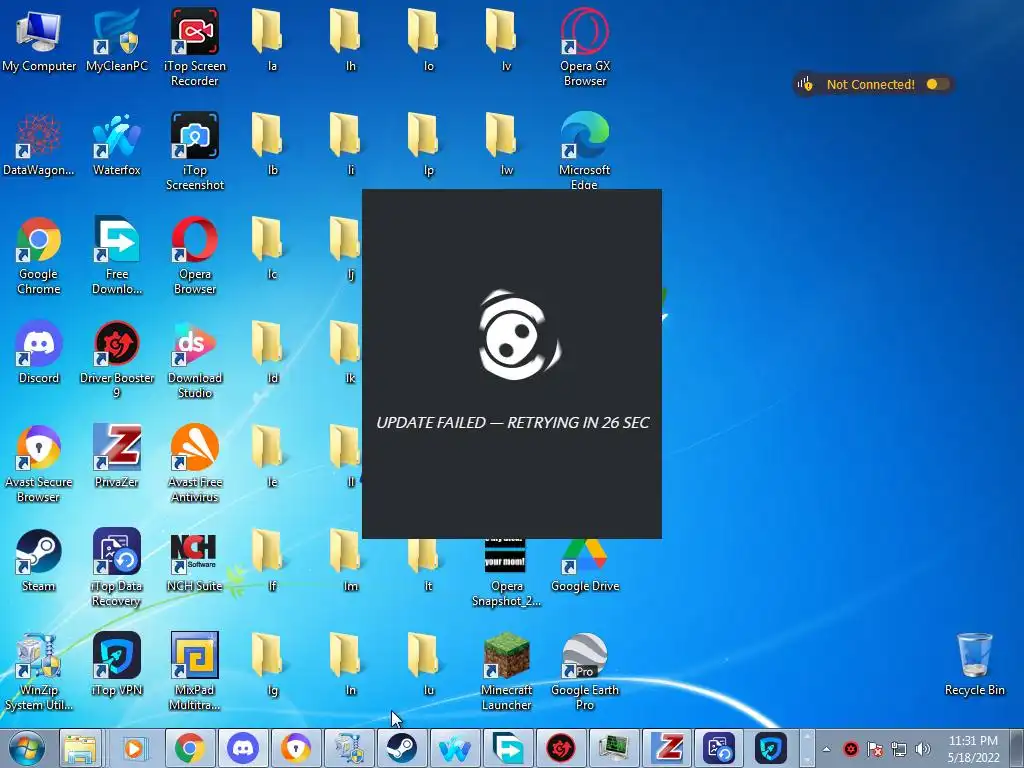Launch iTop Screen Recorder from desktop

coord(195,46)
